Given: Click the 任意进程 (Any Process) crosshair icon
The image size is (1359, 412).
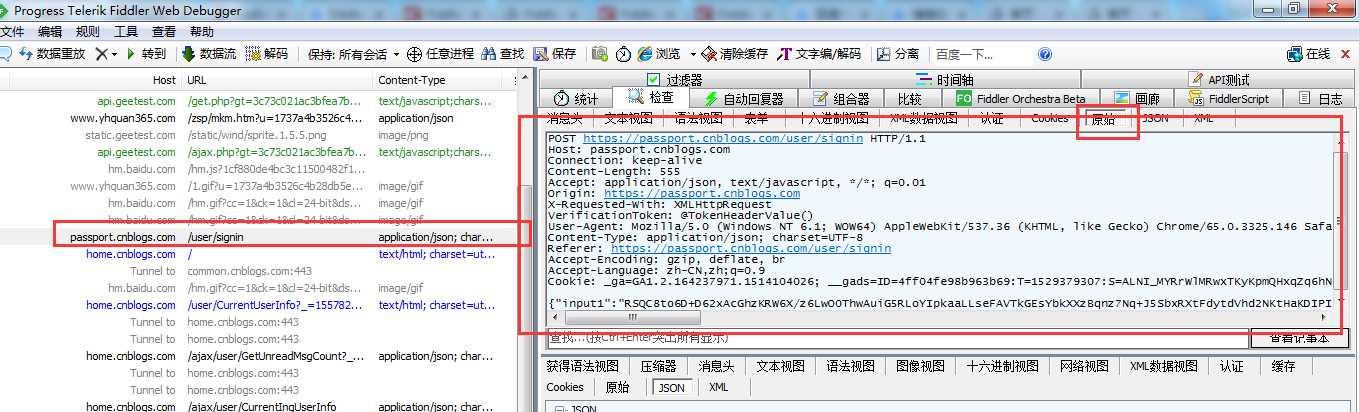Looking at the screenshot, I should pyautogui.click(x=414, y=54).
